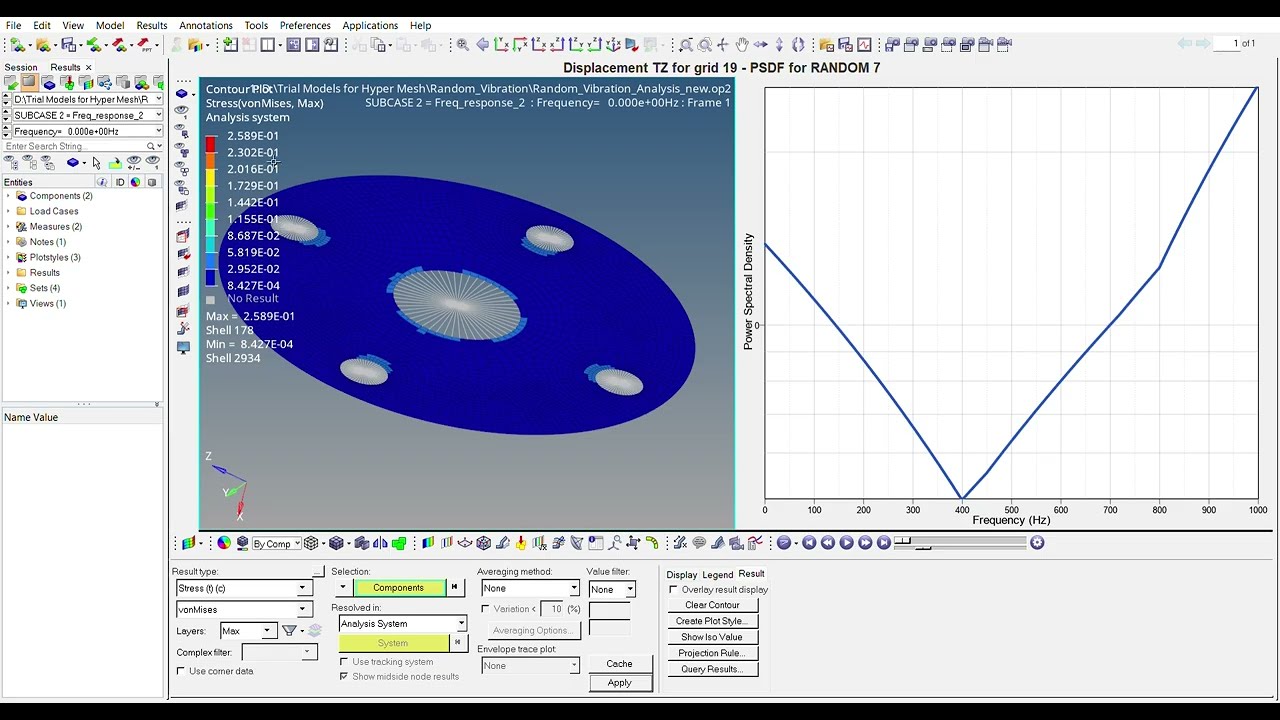Click the layers stack icon next to Max
The height and width of the screenshot is (720, 1280).
pos(314,630)
